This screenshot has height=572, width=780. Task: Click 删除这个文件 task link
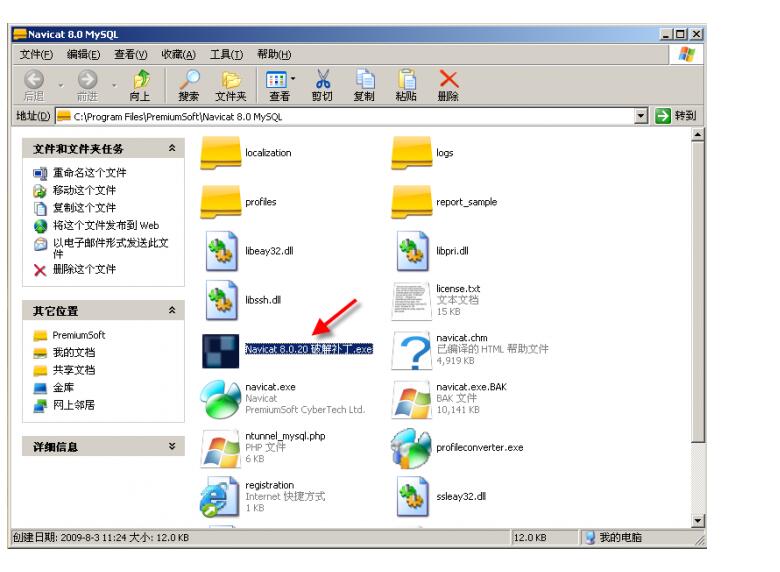[84, 269]
